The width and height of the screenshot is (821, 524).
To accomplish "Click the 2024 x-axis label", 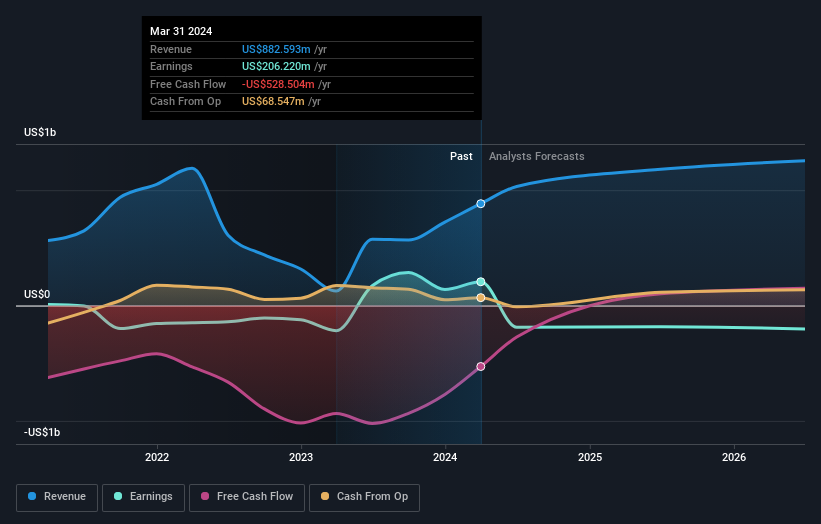I will point(445,457).
